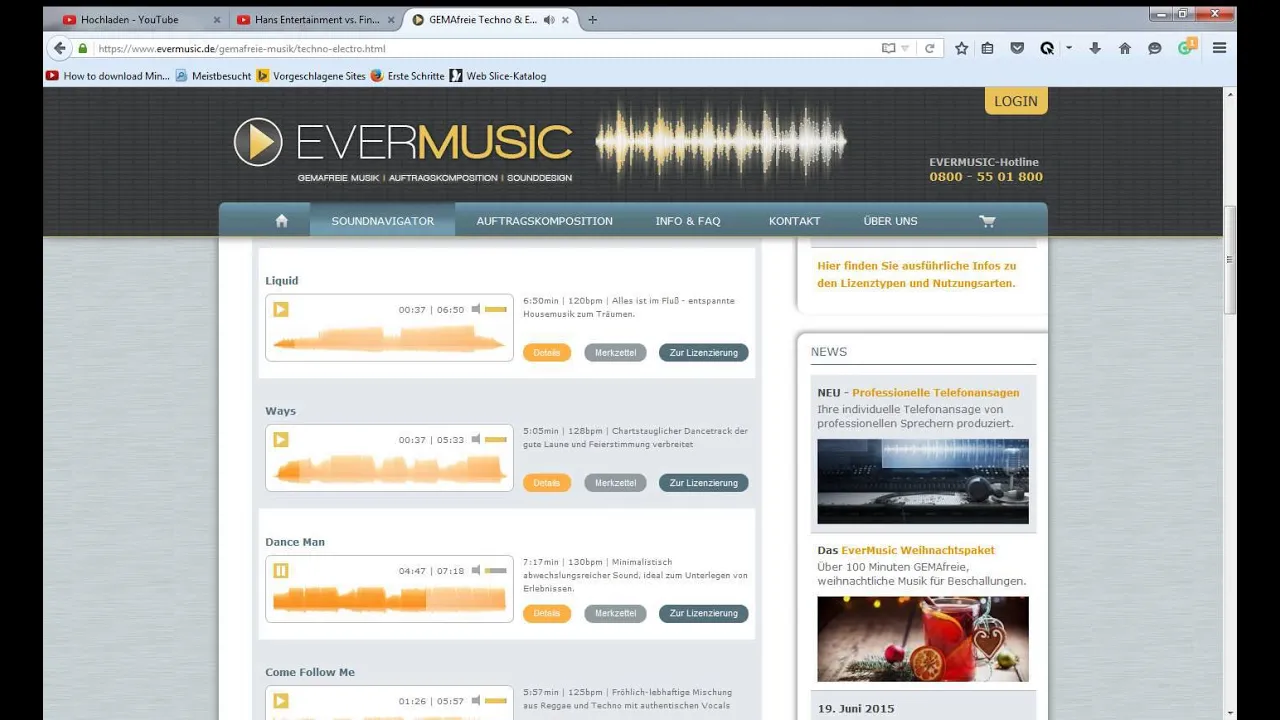Image resolution: width=1280 pixels, height=720 pixels.
Task: Open the EverMusic Weihnachtspaket link
Action: [918, 550]
